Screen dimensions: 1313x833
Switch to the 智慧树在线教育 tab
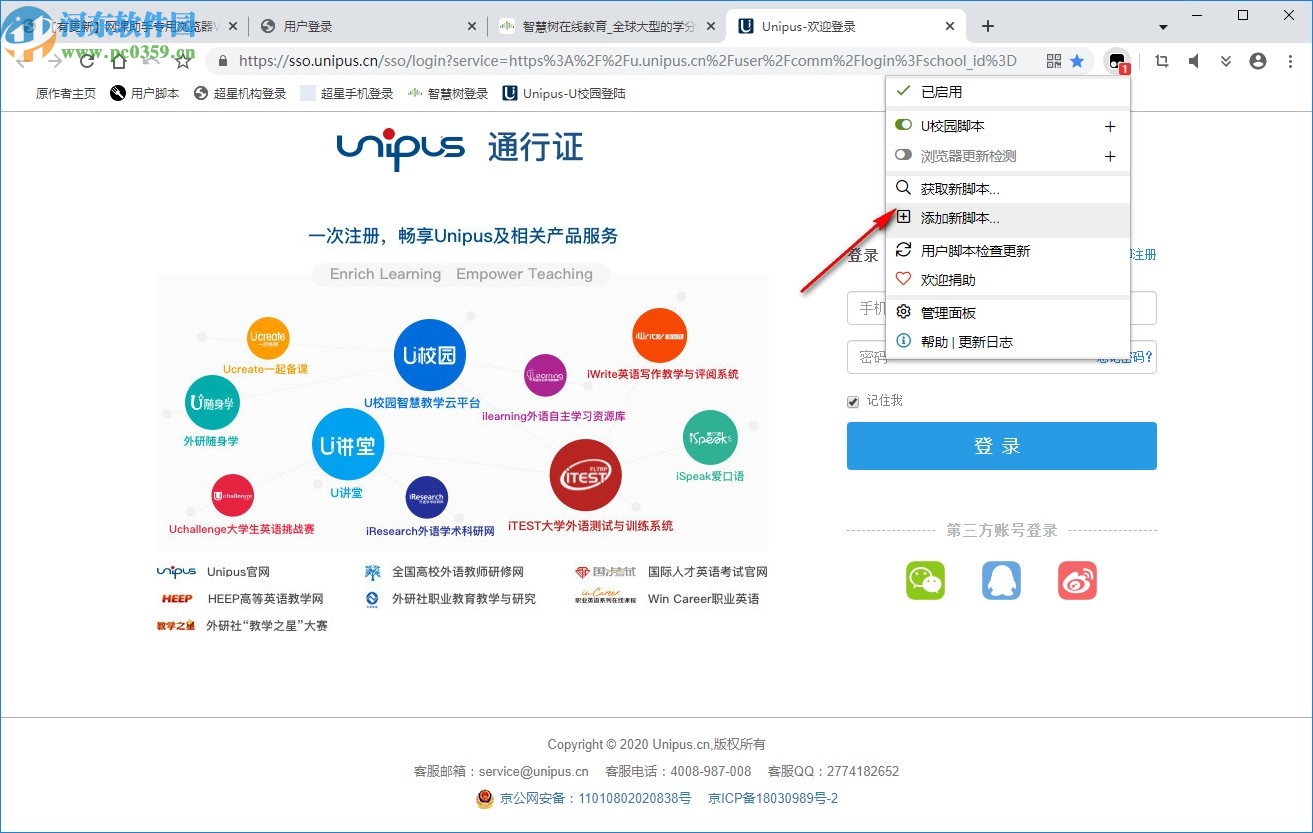pyautogui.click(x=590, y=25)
